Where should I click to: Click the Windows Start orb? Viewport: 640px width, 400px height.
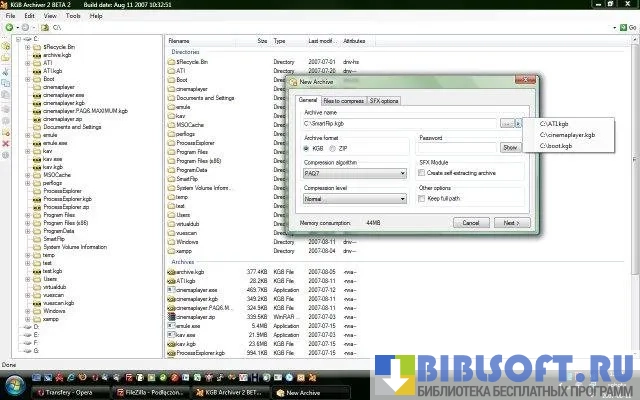[x=12, y=392]
